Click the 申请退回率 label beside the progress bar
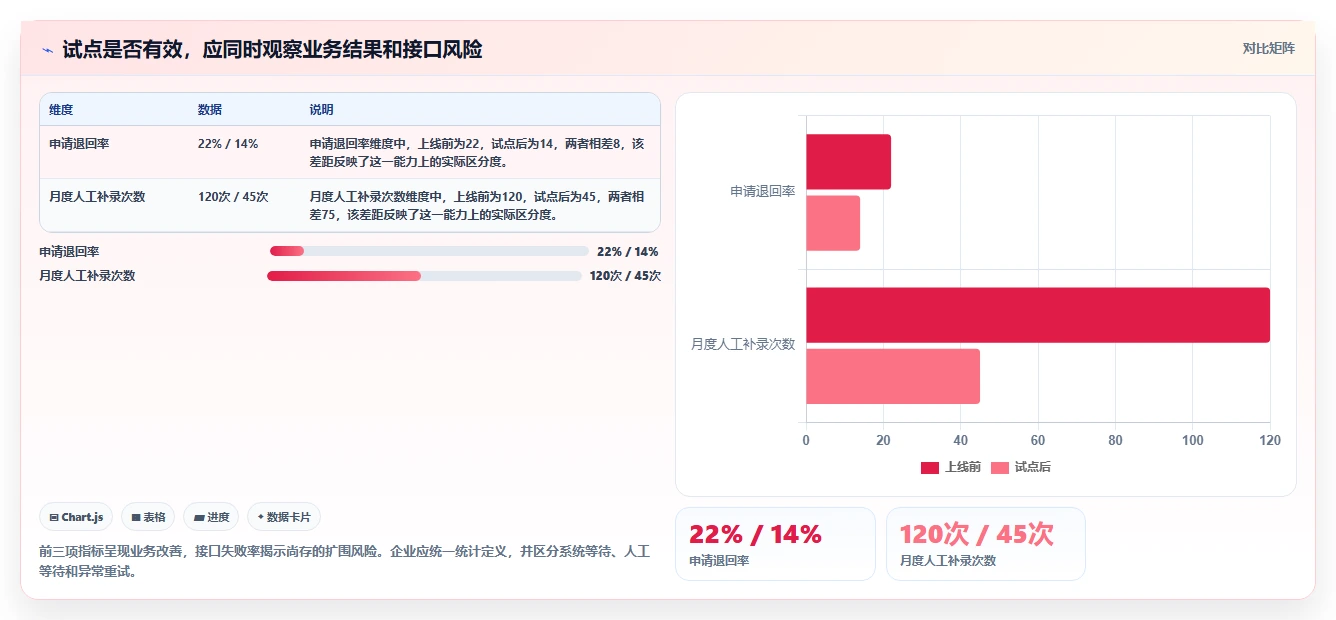The height and width of the screenshot is (620, 1336). point(69,252)
